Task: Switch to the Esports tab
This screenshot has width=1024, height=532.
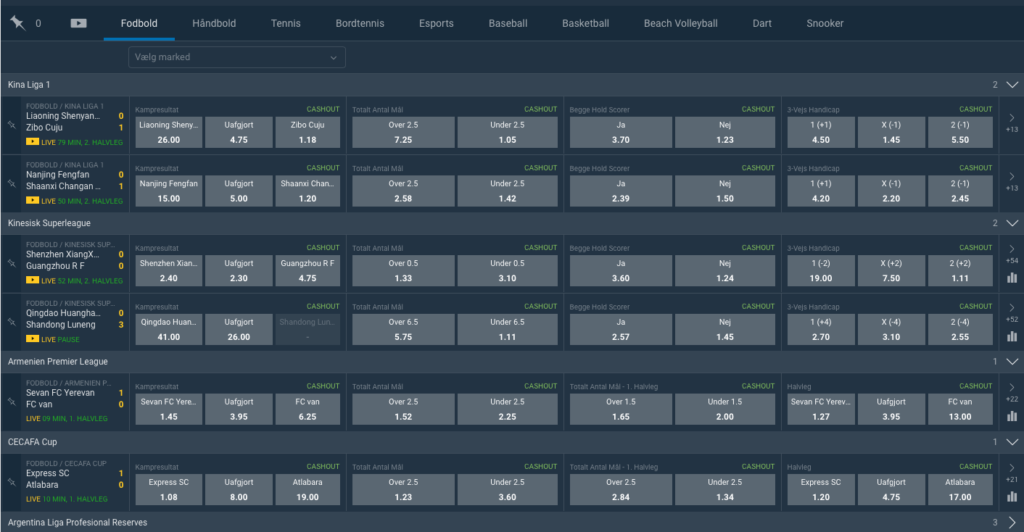Action: click(x=436, y=23)
